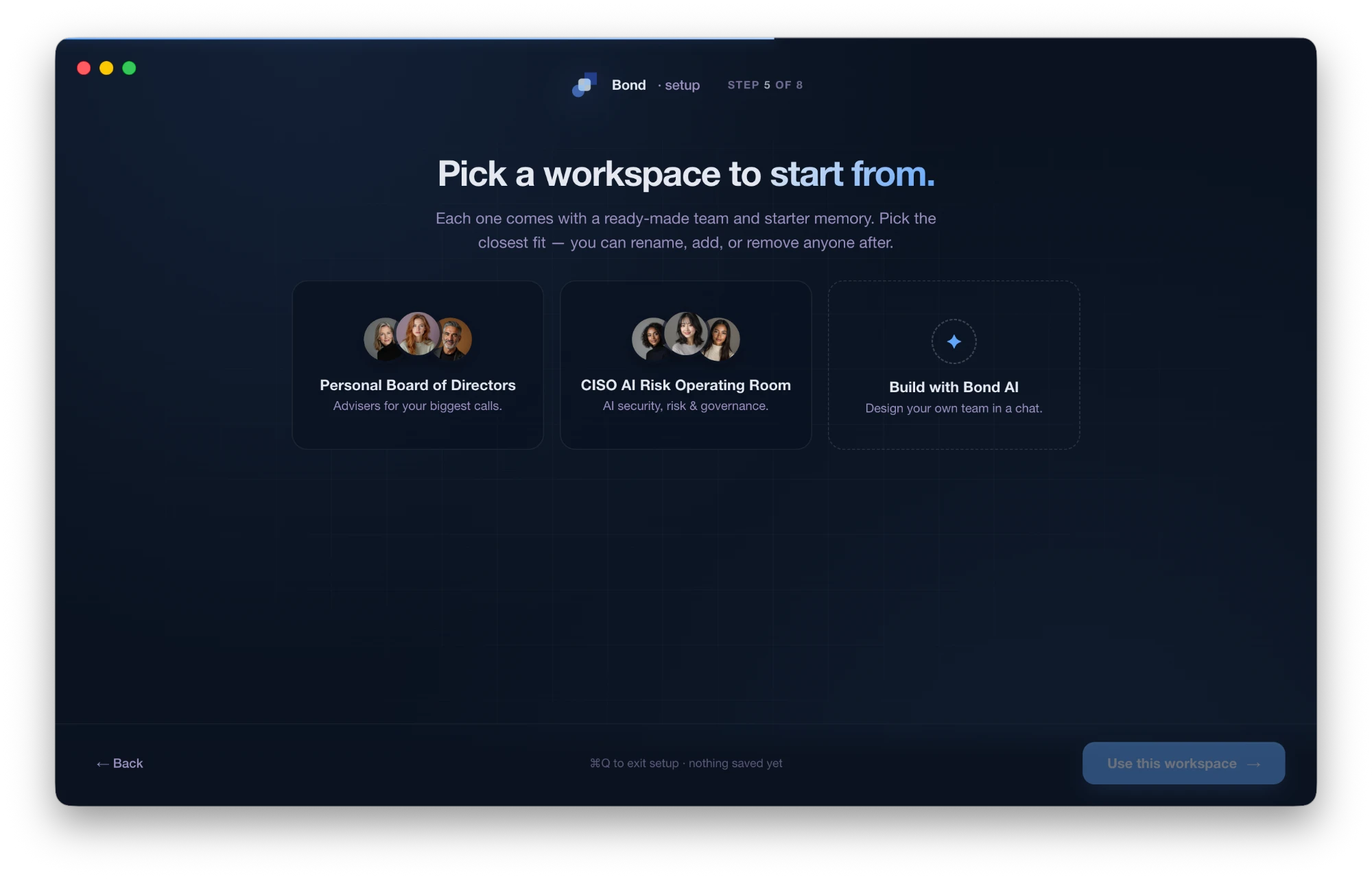The height and width of the screenshot is (879, 1372).
Task: Click '⌘Q to exit setup · nothing saved yet' text
Action: 686,763
